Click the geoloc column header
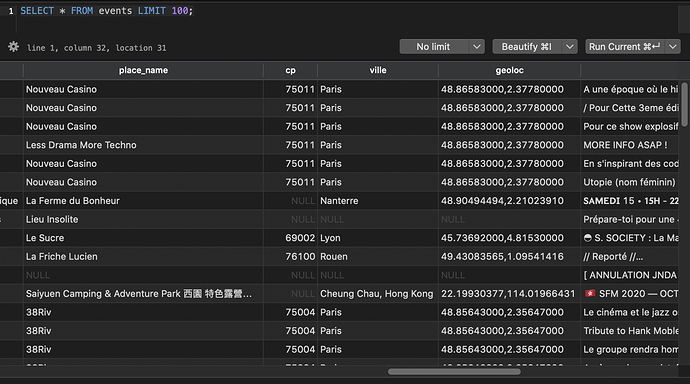Screen dimensions: 690x384 click(x=509, y=70)
